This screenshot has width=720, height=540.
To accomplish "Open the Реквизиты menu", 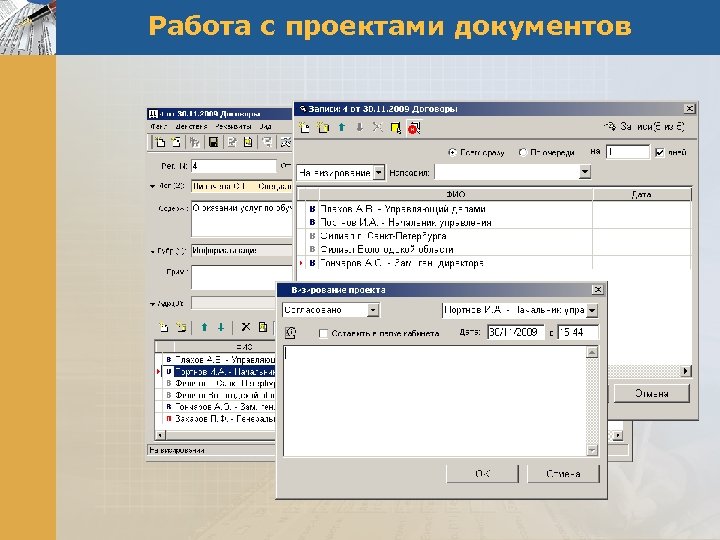I will pos(233,126).
